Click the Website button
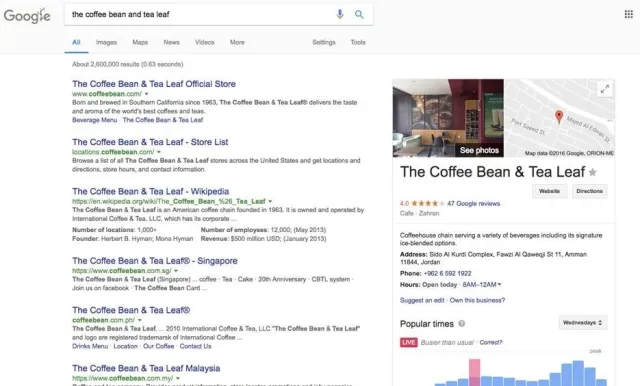Screen dimensions: 640x386 [549, 191]
